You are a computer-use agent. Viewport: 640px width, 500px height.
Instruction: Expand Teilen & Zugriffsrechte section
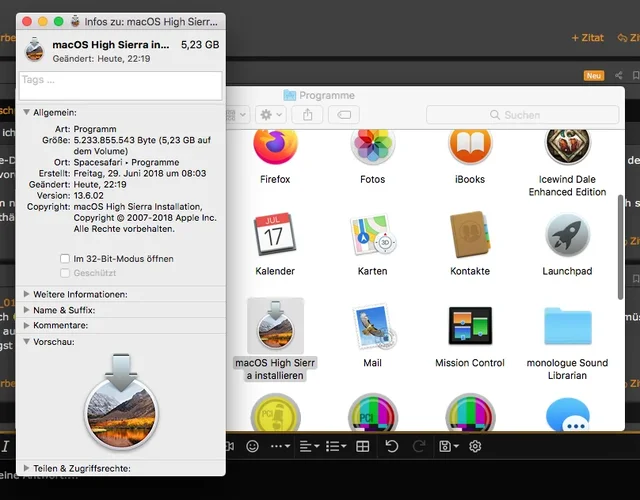26,468
